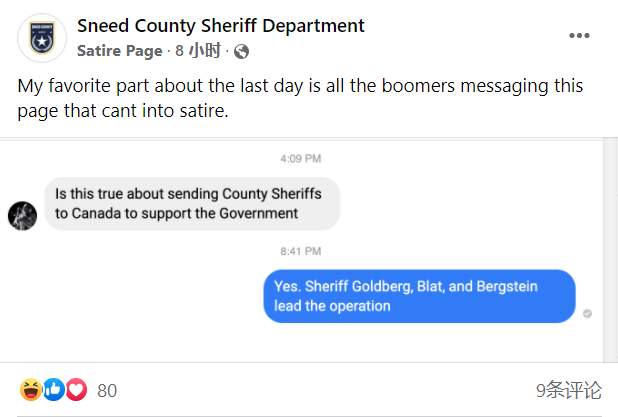The width and height of the screenshot is (618, 417).
Task: Click the 8:41 PM message timestamp
Action: pos(301,251)
